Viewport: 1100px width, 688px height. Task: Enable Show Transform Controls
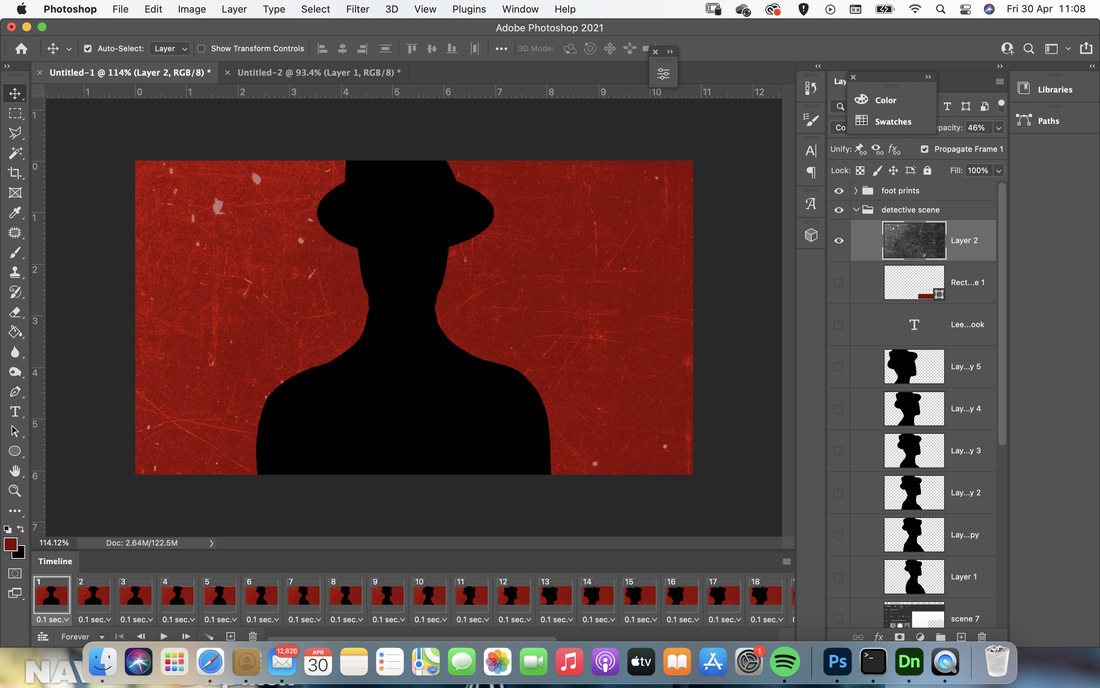201,48
